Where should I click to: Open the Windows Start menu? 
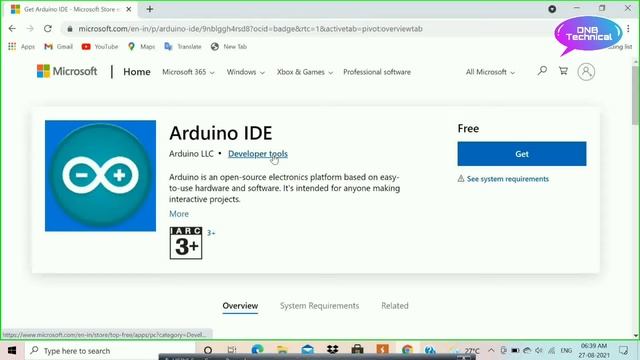pyautogui.click(x=12, y=351)
